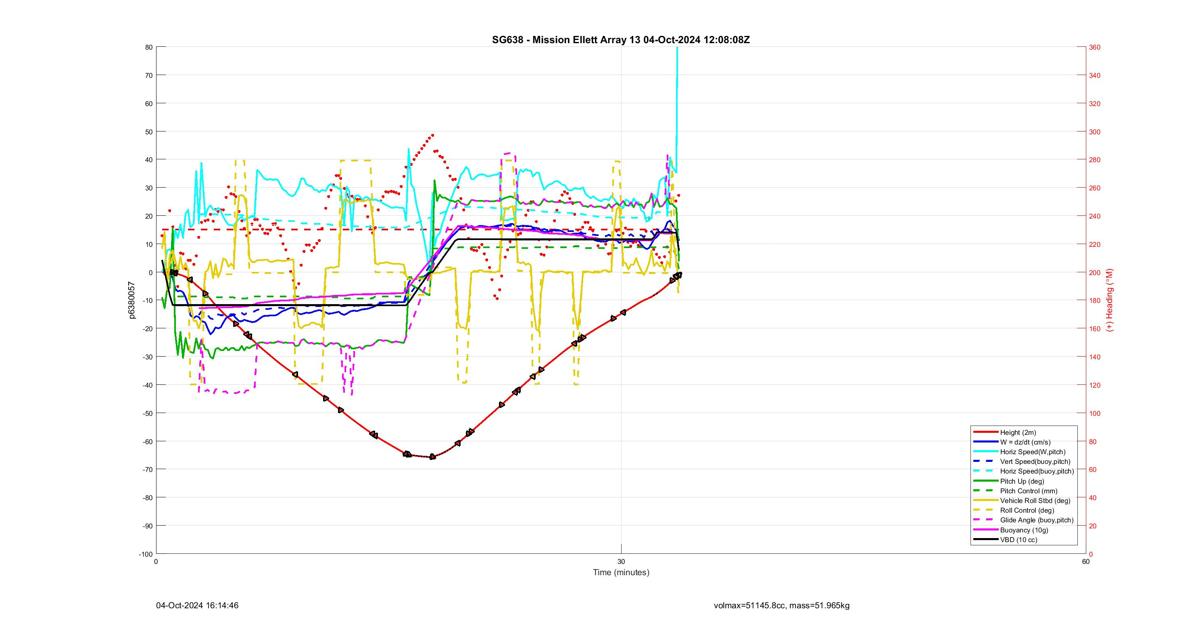Select the "Pitch Control (mm)" legend label
The image size is (1200, 622).
[1030, 491]
